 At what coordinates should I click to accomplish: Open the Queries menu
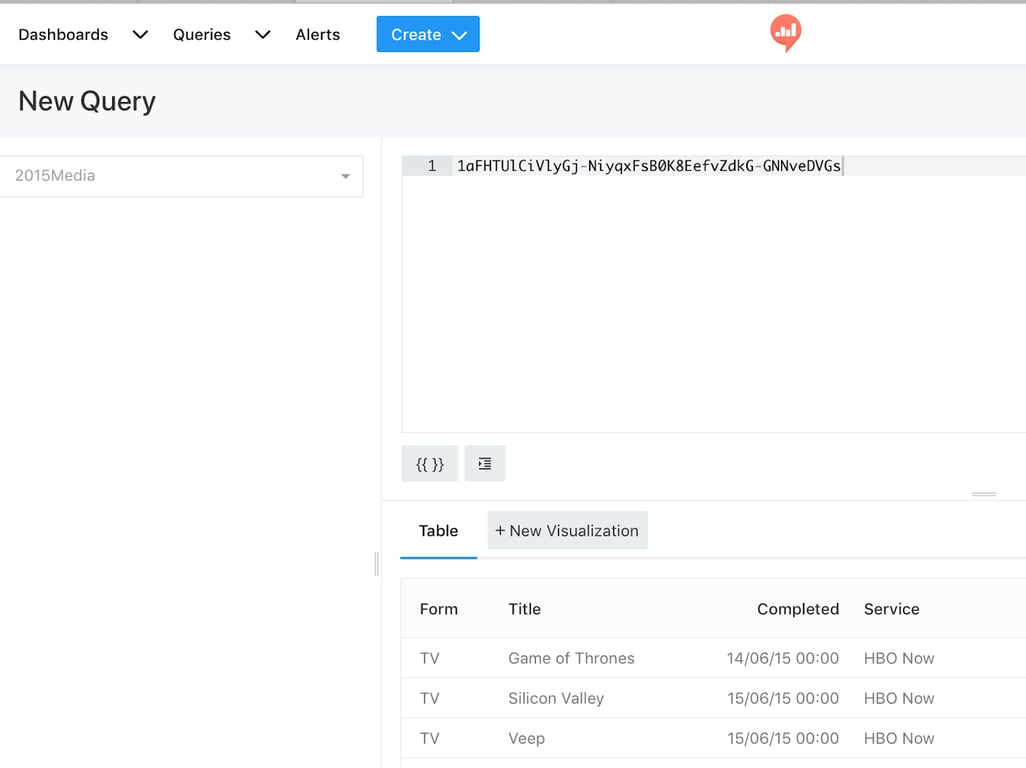tap(202, 35)
